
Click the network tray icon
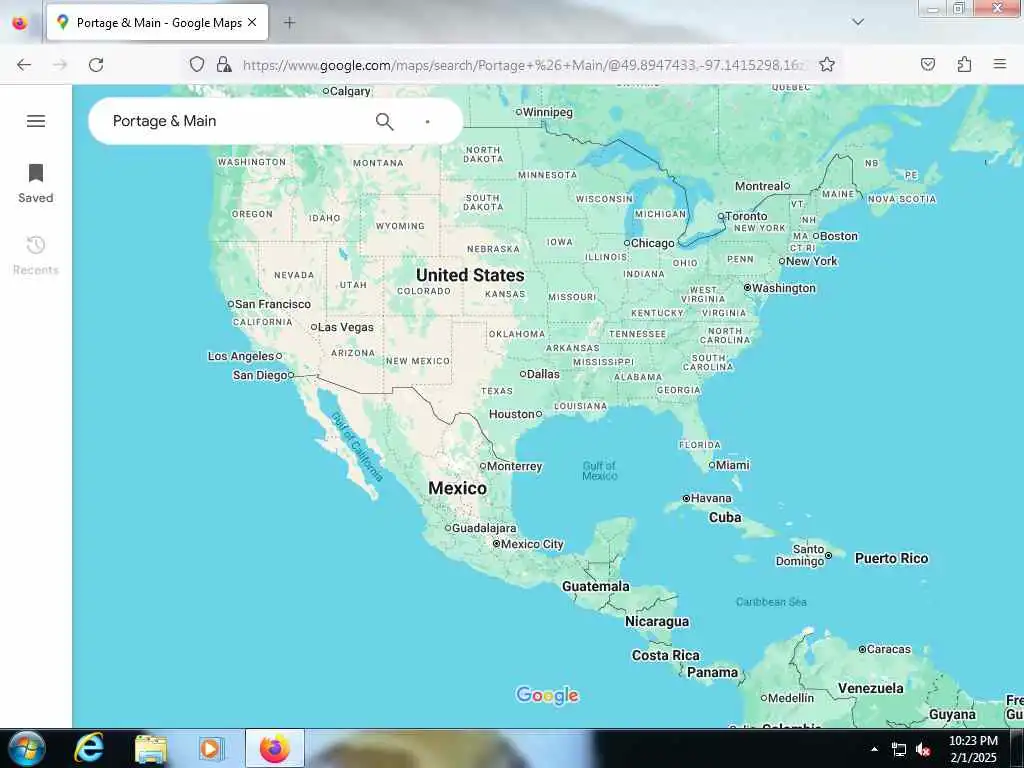click(899, 750)
